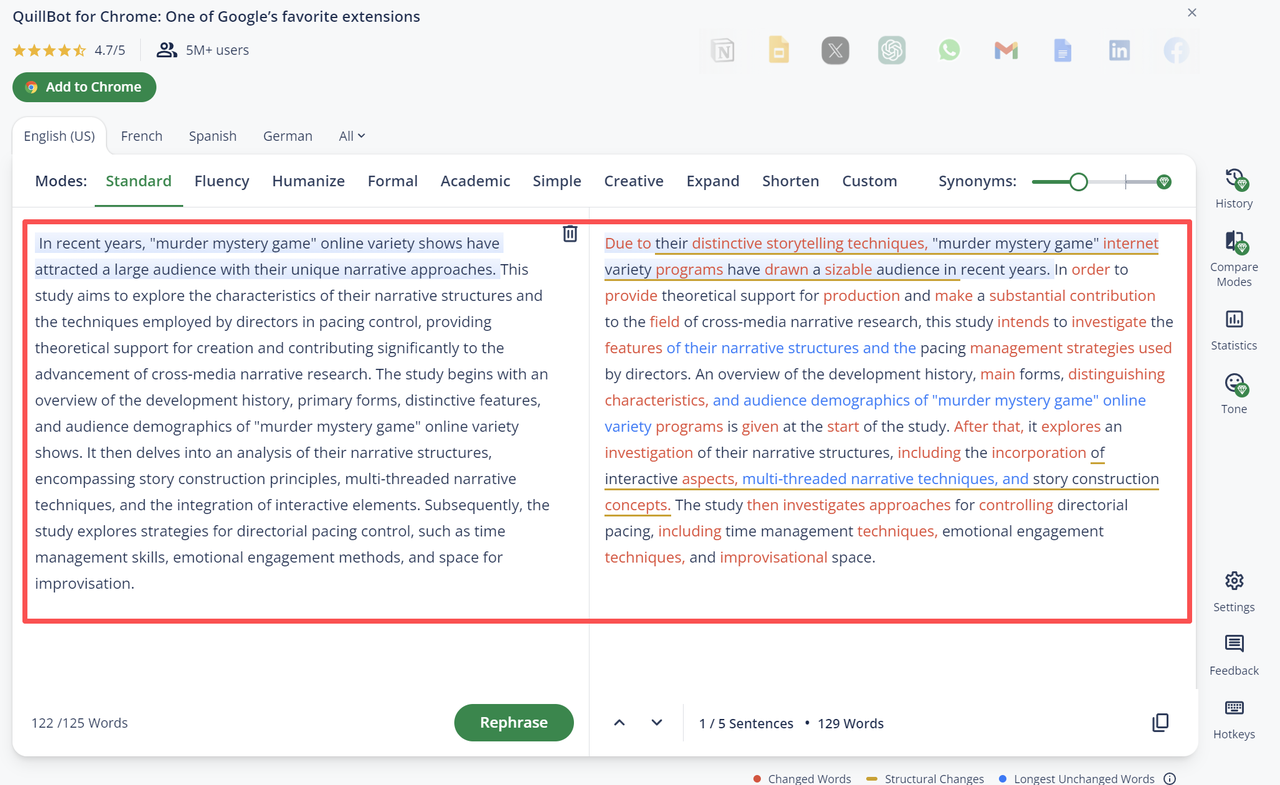
Task: Click info icon beside Longest Unchanged Words
Action: (x=1169, y=779)
